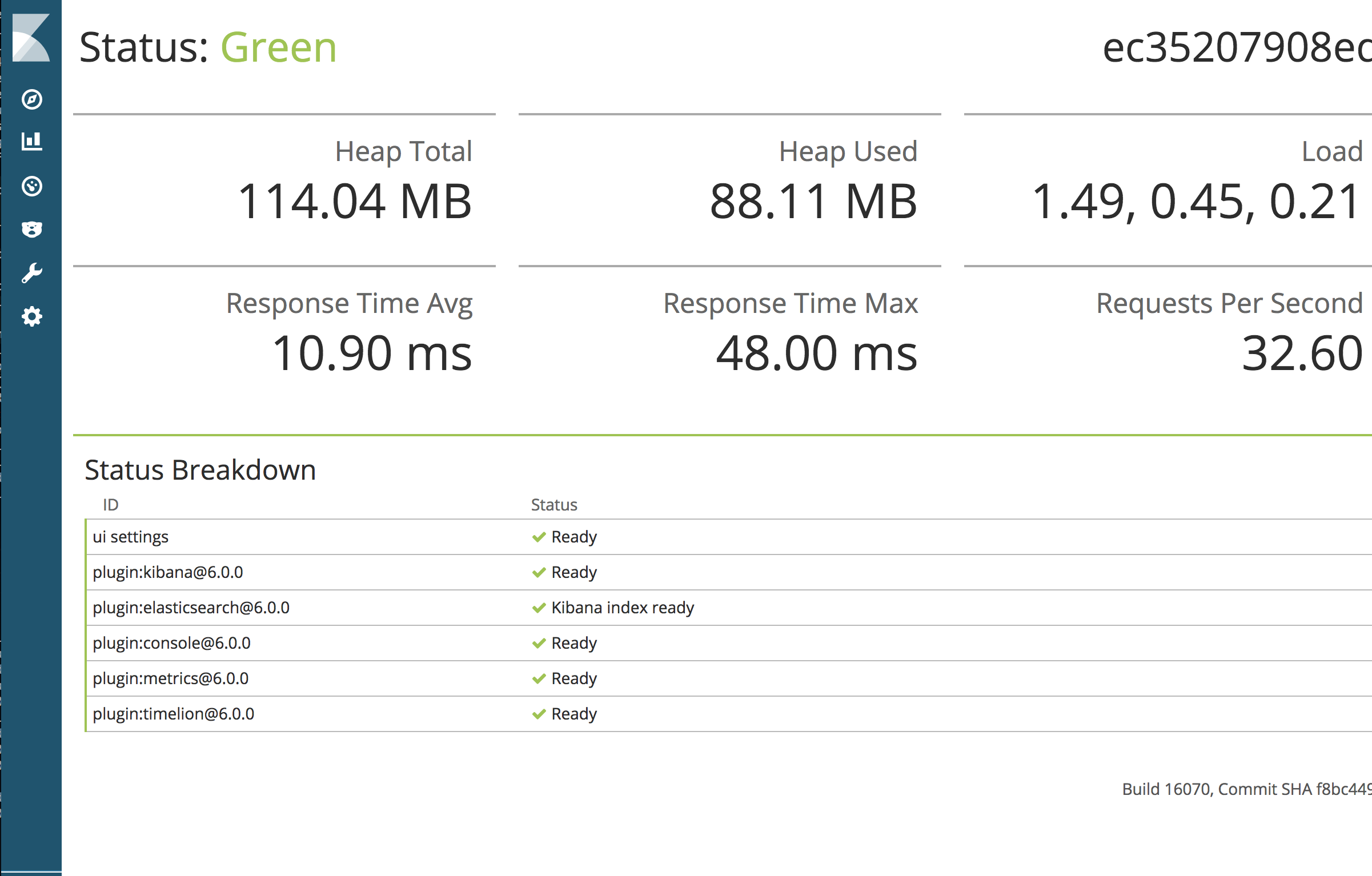Open Management gear icon
1372x876 pixels.
click(31, 316)
